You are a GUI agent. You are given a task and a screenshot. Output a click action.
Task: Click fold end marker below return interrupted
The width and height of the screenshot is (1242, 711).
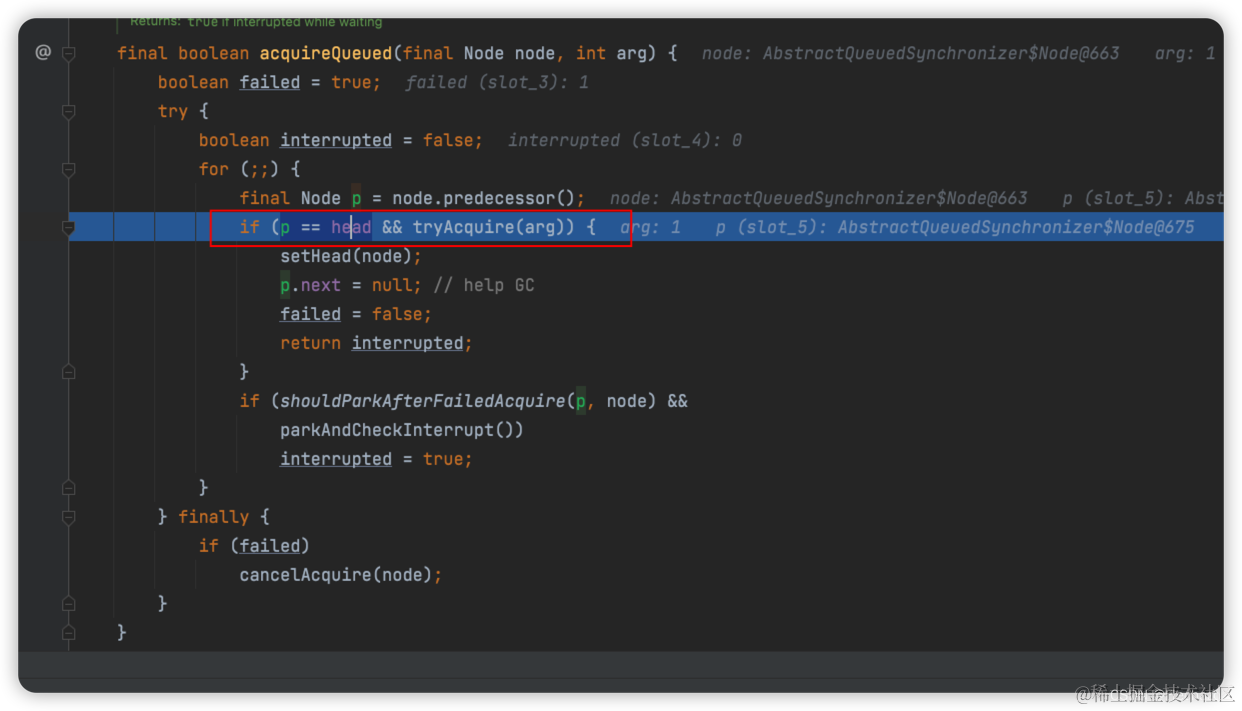tap(69, 372)
